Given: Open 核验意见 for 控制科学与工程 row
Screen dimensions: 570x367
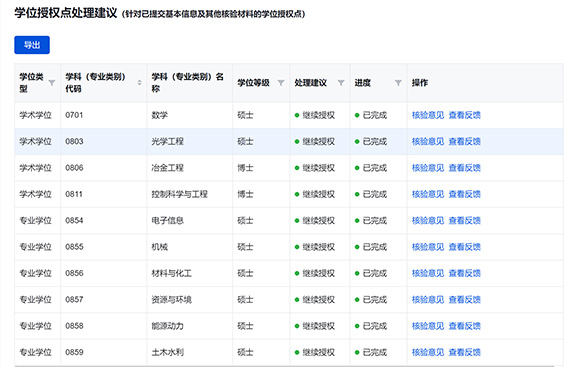Looking at the screenshot, I should coord(428,194).
